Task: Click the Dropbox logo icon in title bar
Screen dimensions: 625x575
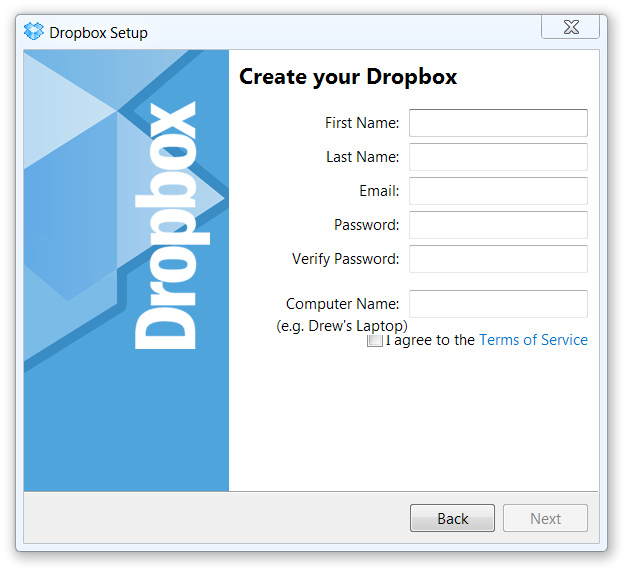Action: tap(33, 31)
